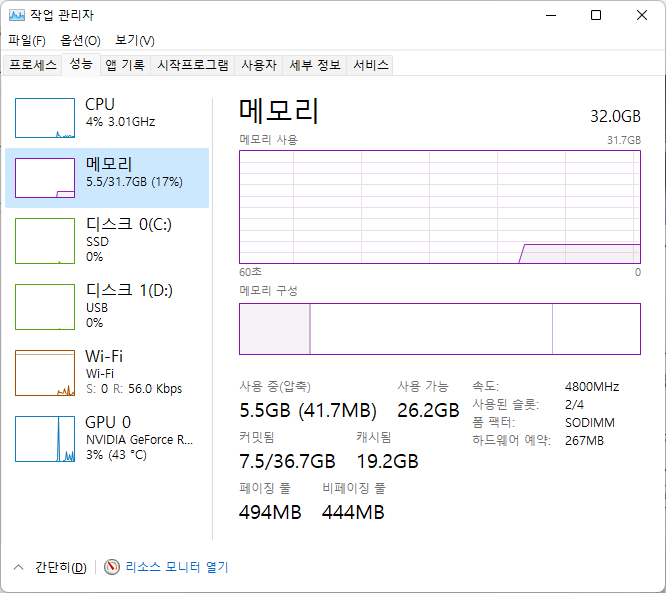The image size is (666, 593).
Task: Collapse to summary view with 간단히 chevron
Action: [18, 567]
